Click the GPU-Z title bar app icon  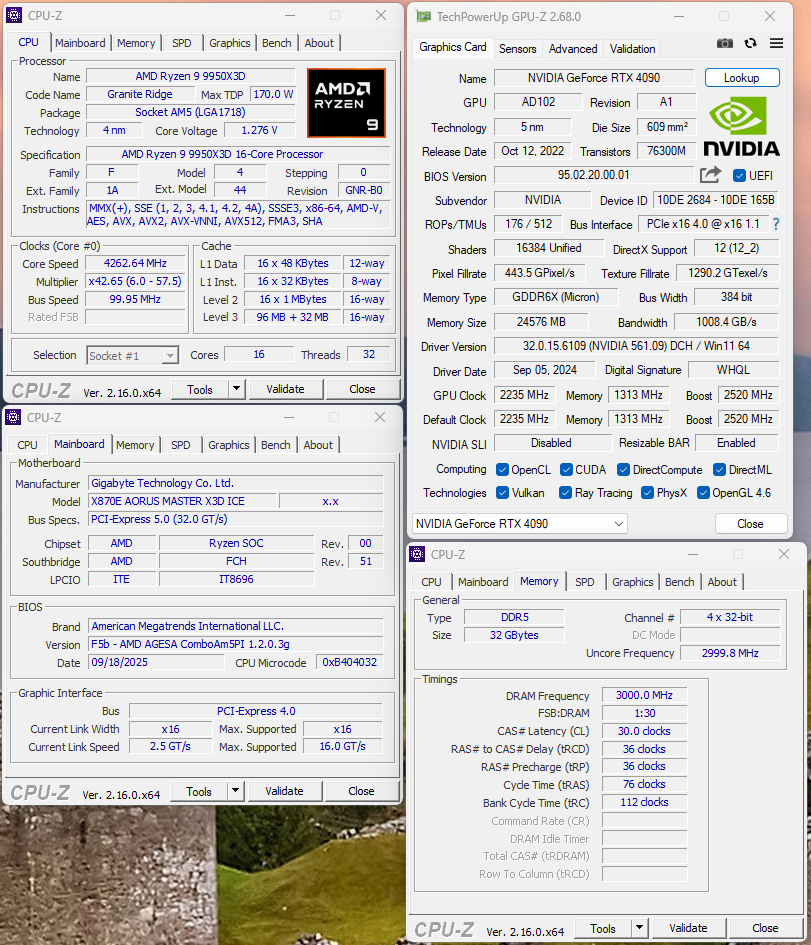[x=424, y=17]
